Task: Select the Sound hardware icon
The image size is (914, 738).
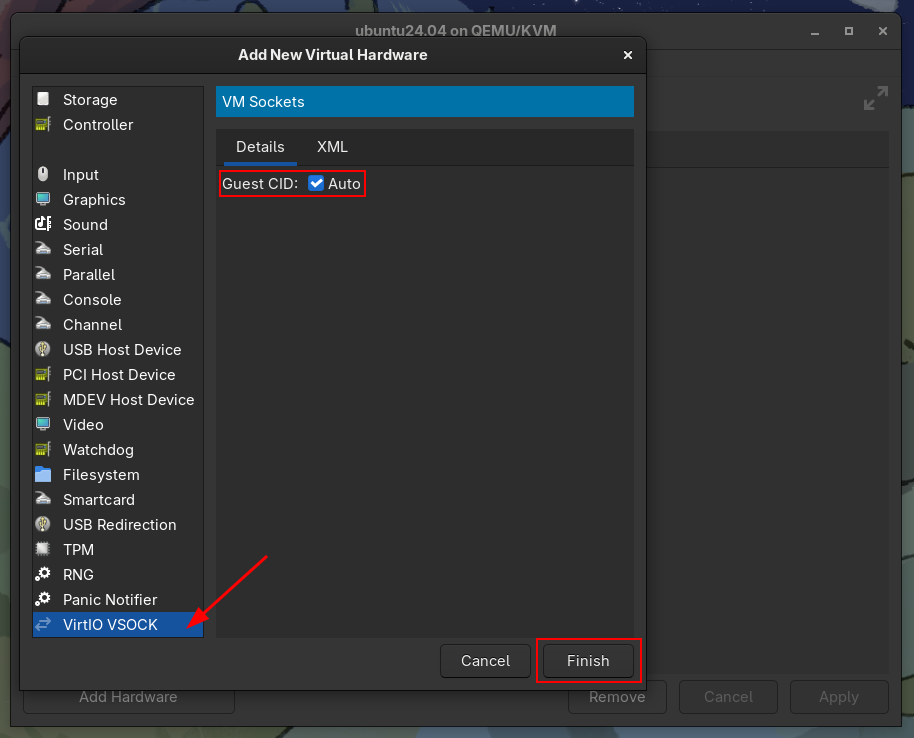Action: coord(44,225)
